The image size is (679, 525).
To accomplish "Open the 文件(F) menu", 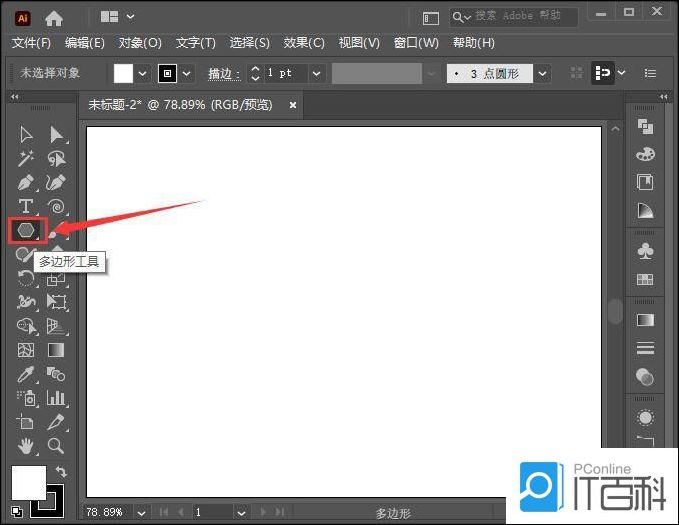I will coord(31,43).
